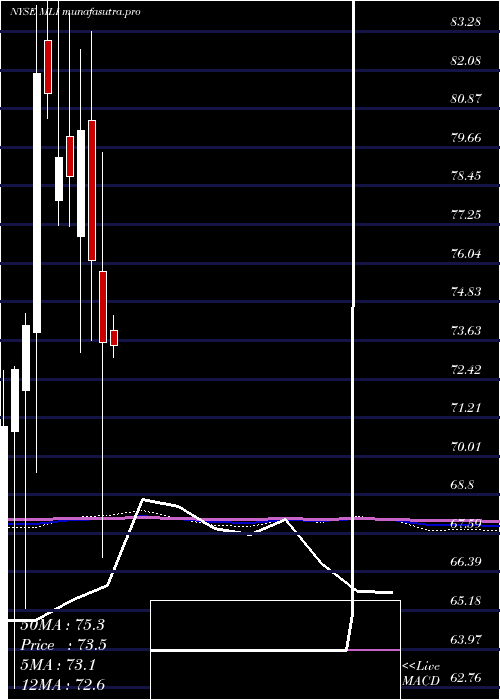Click the 73.63 price axis label
The width and height of the screenshot is (500, 700).
point(465,331)
